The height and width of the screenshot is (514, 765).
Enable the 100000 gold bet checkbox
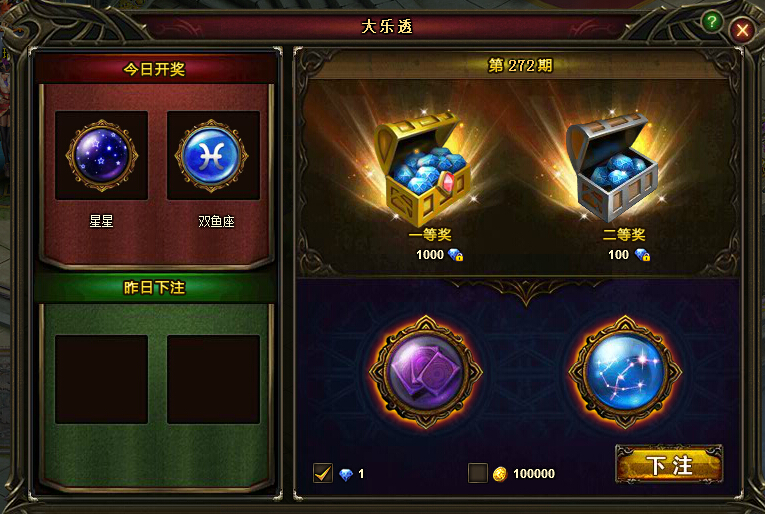(478, 473)
